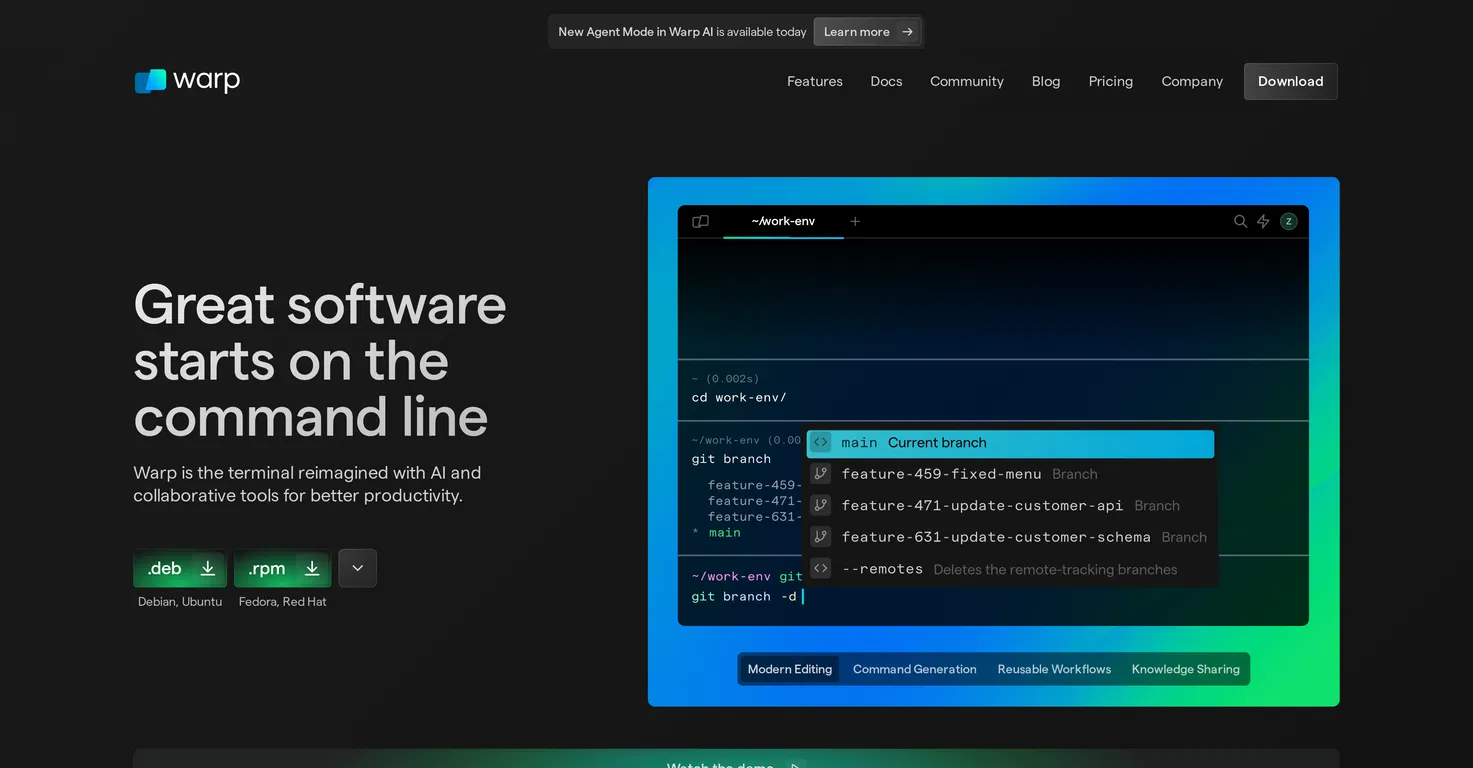Switch to Knowledge Sharing tab
This screenshot has width=1473, height=768.
[x=1186, y=669]
